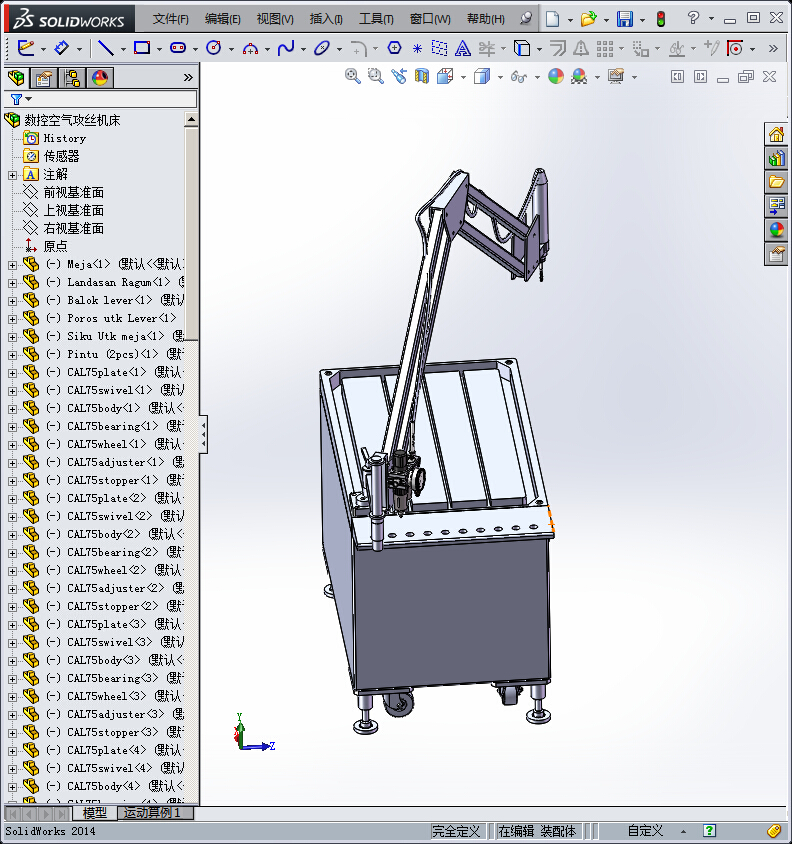Click the Hide/Show Items glasses icon

(518, 77)
